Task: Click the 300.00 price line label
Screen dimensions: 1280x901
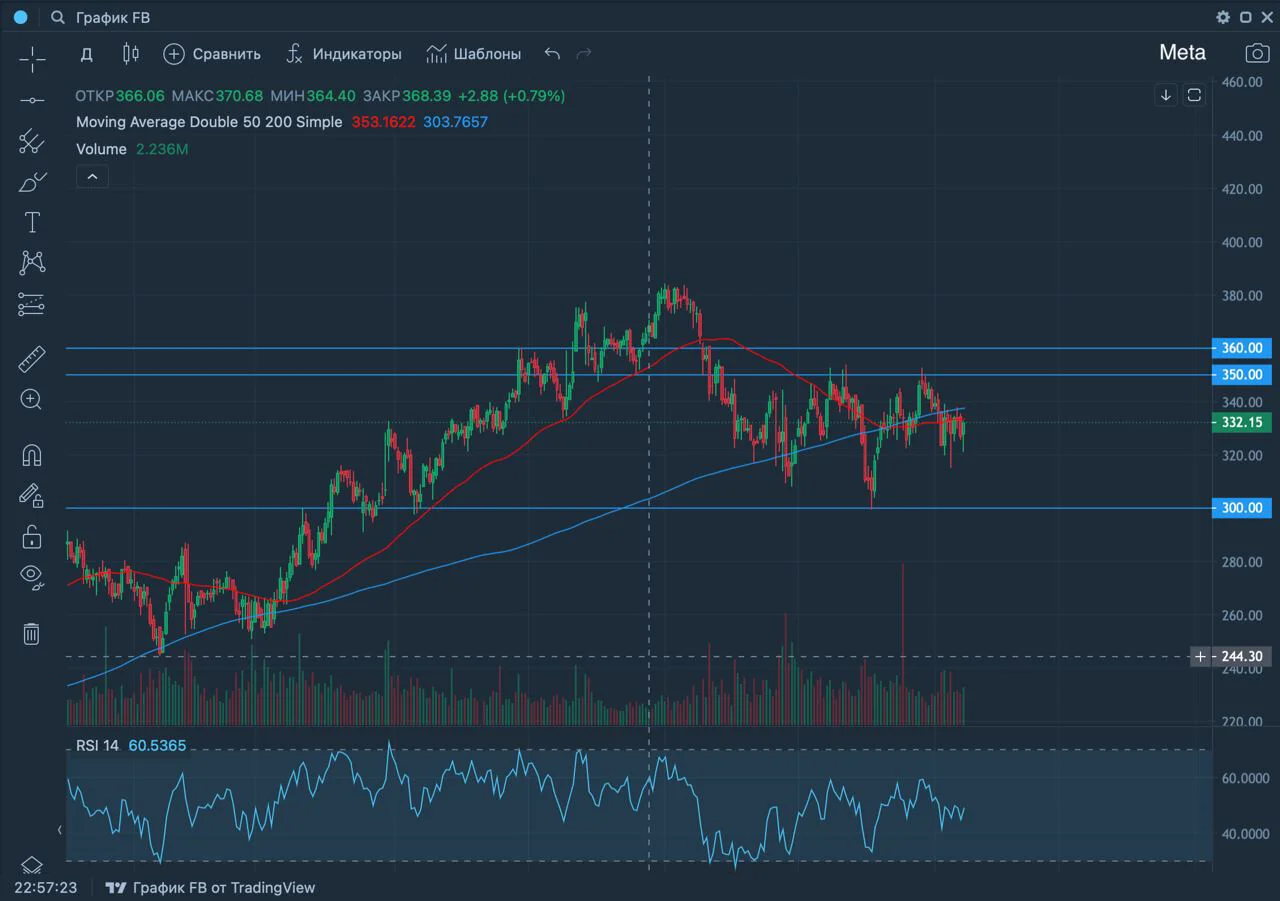Action: point(1242,508)
